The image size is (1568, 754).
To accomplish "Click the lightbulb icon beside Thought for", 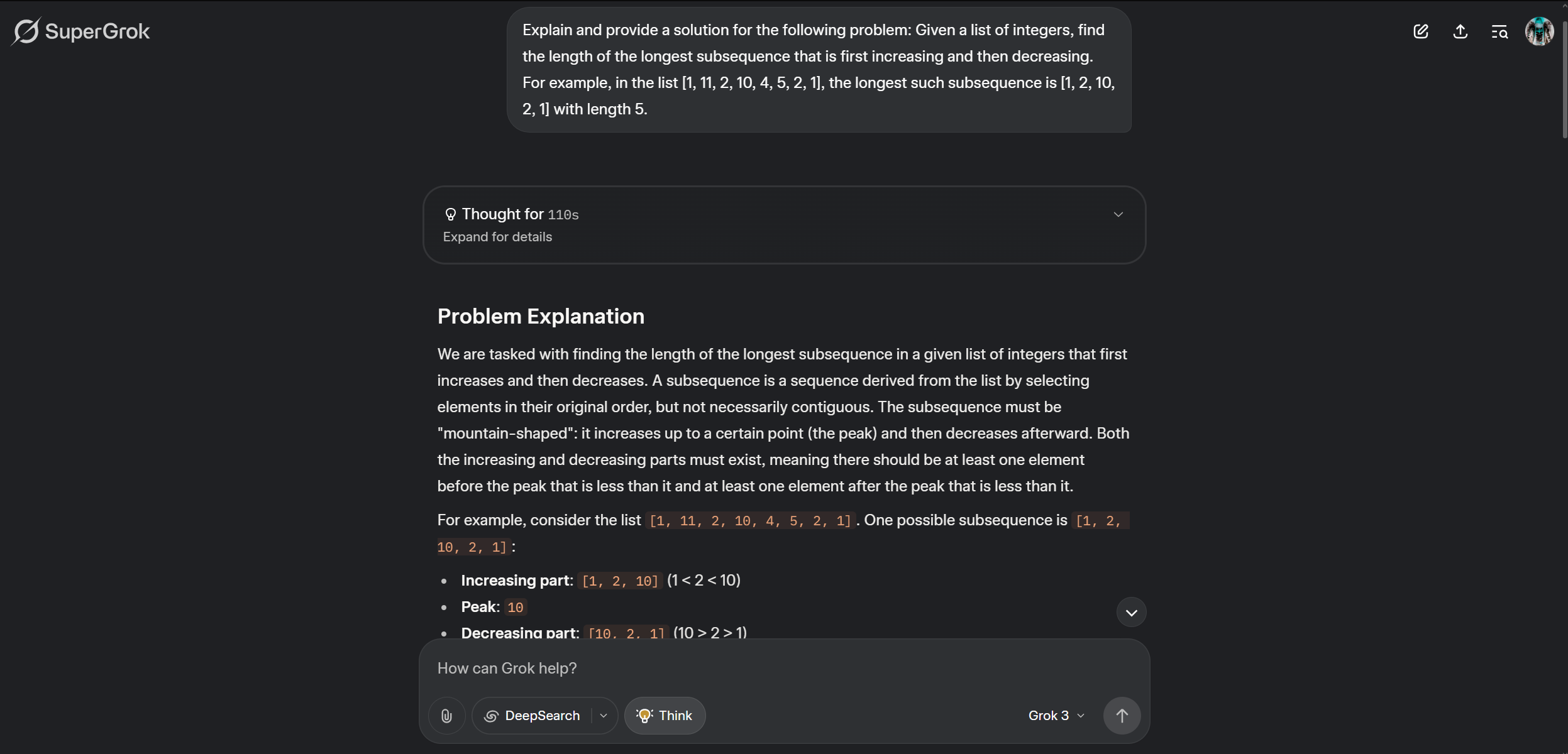I will (x=450, y=214).
